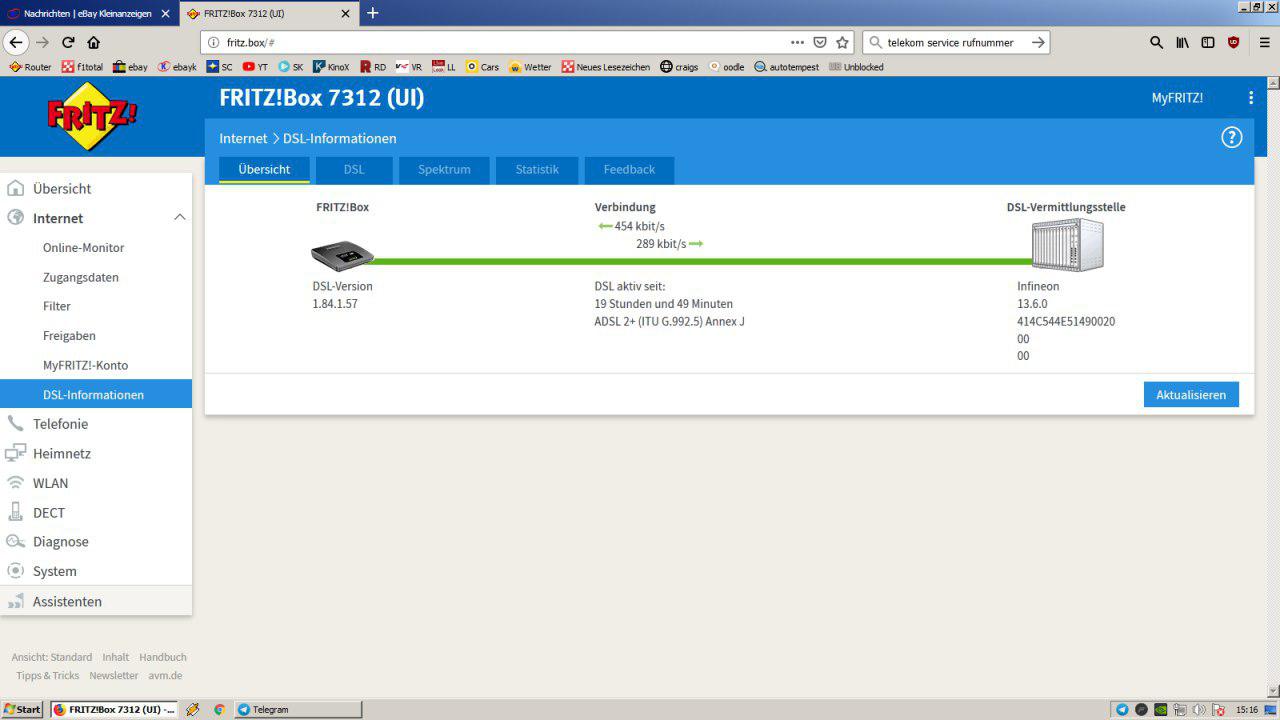The height and width of the screenshot is (720, 1280).
Task: Click the Firefox home button
Action: 94,42
